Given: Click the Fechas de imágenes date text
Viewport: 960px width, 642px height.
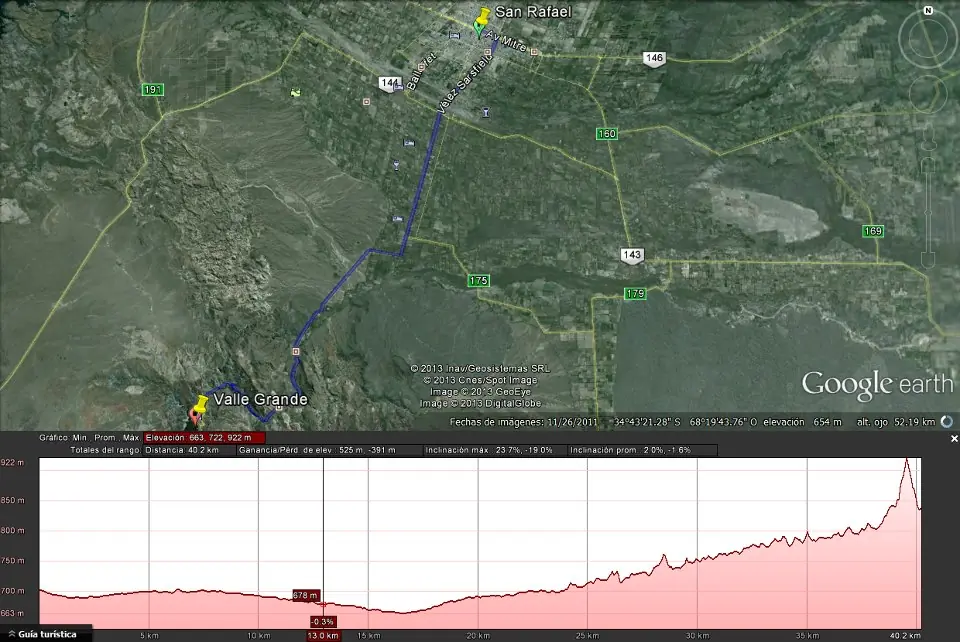Looking at the screenshot, I should 523,422.
